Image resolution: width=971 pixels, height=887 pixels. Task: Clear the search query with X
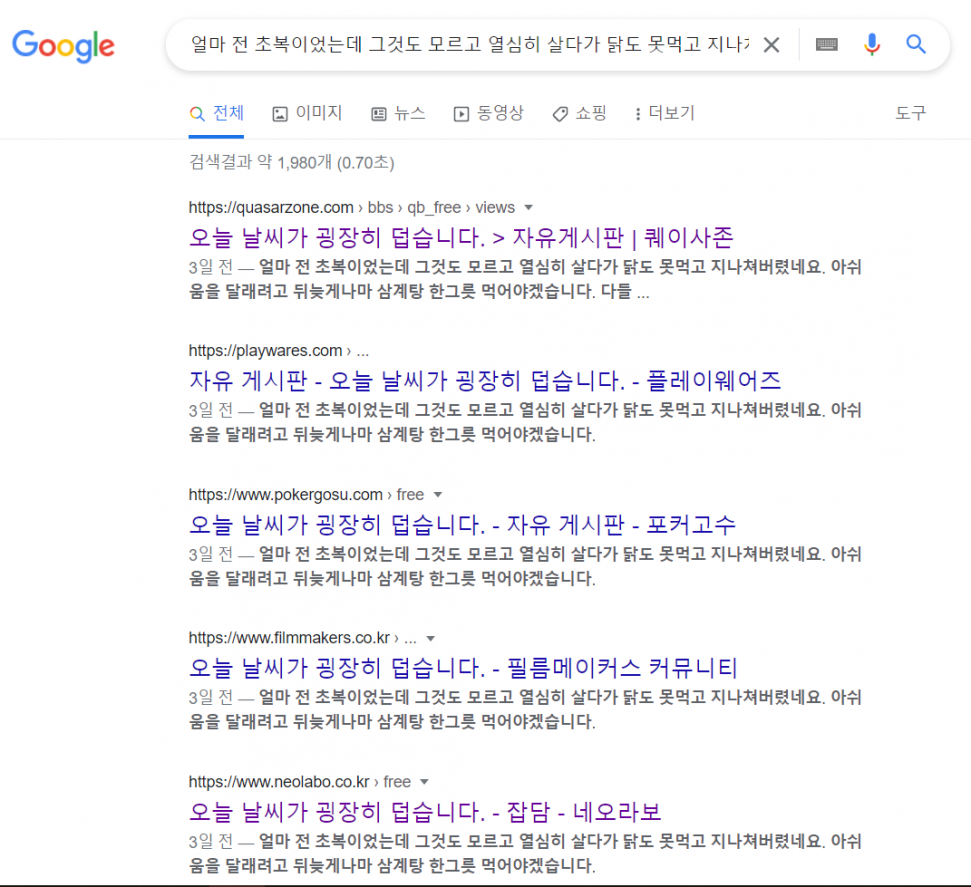point(771,45)
